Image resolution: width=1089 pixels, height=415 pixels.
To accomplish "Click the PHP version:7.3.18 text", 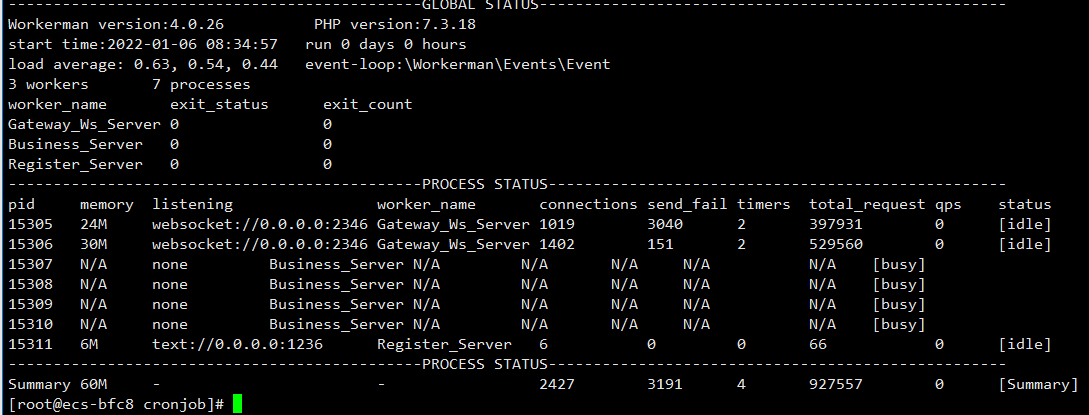I will point(394,24).
